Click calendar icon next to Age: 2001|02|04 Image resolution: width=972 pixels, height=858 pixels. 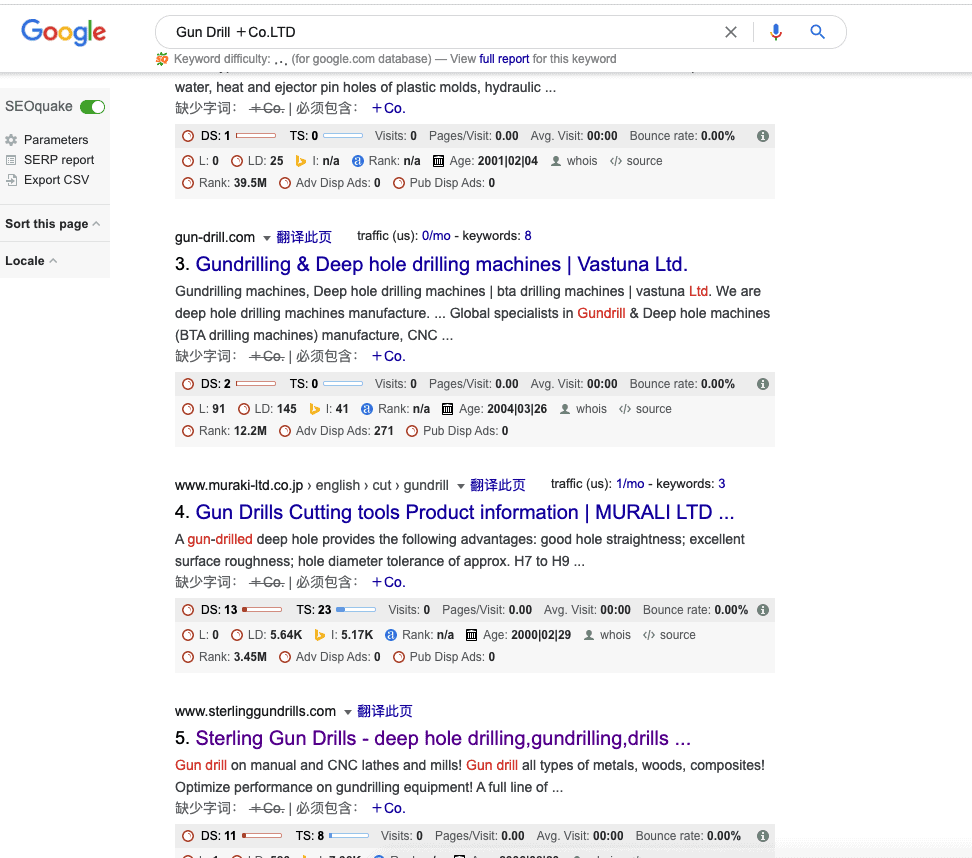click(x=438, y=161)
